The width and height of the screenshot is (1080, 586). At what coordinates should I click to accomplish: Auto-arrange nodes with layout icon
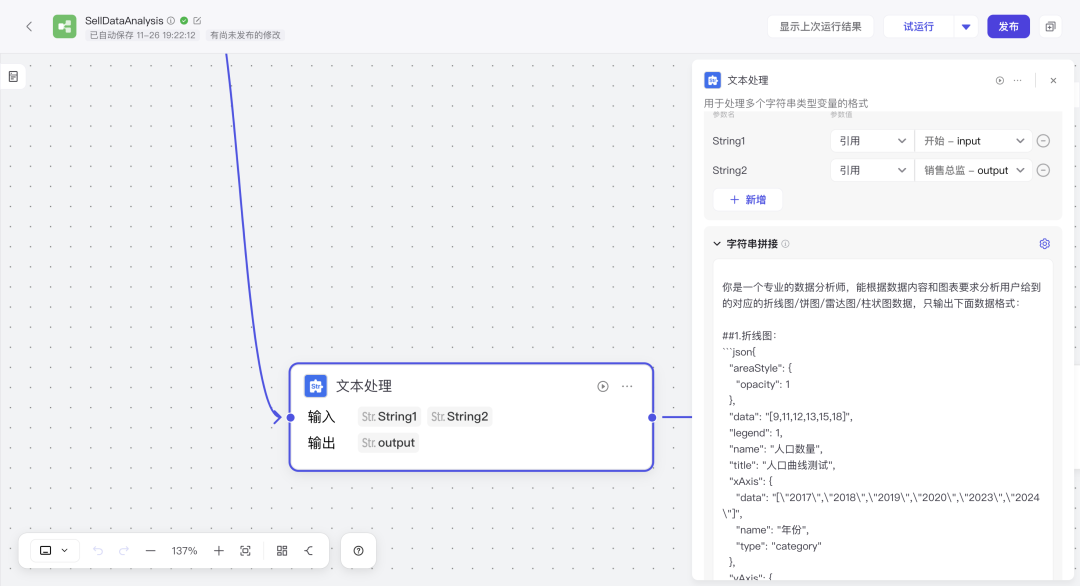tap(282, 551)
